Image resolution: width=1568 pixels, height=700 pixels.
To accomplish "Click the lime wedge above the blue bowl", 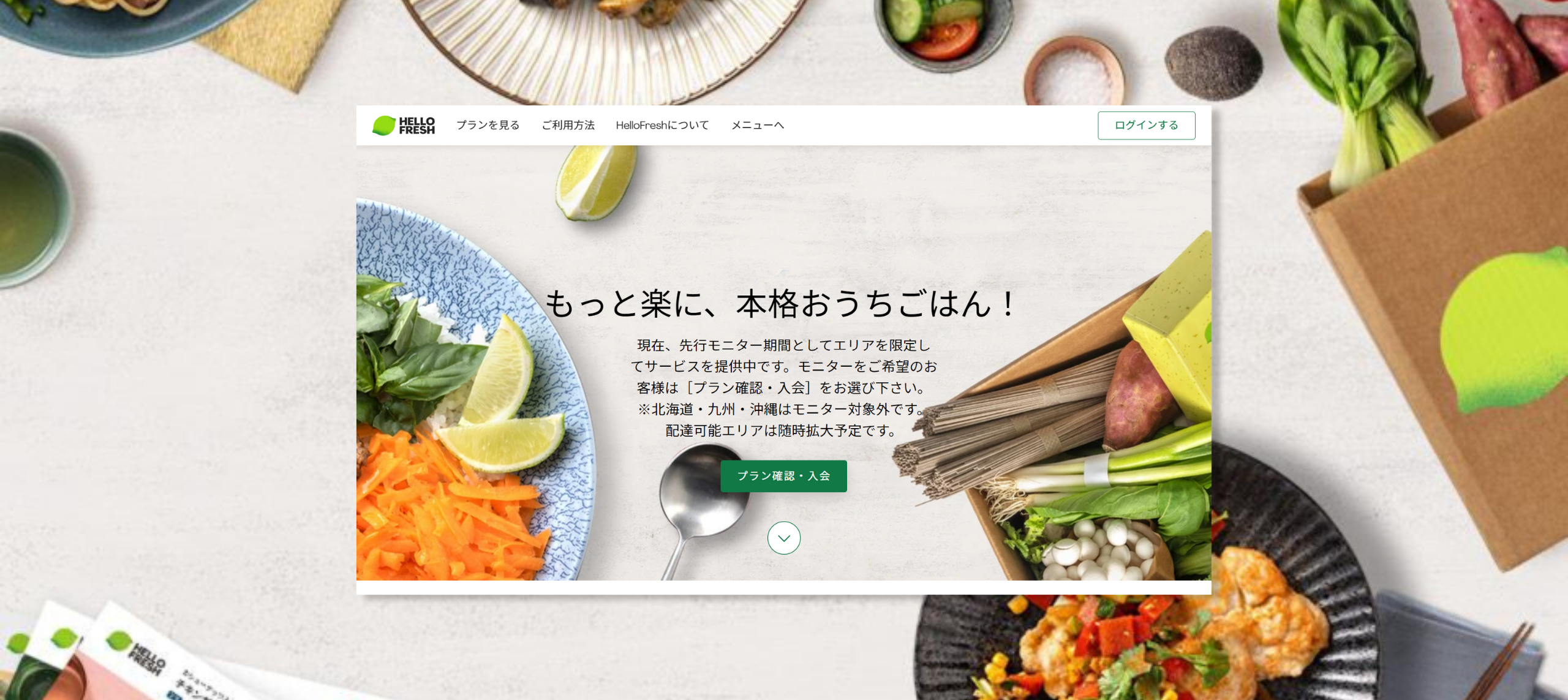I will click(x=595, y=183).
